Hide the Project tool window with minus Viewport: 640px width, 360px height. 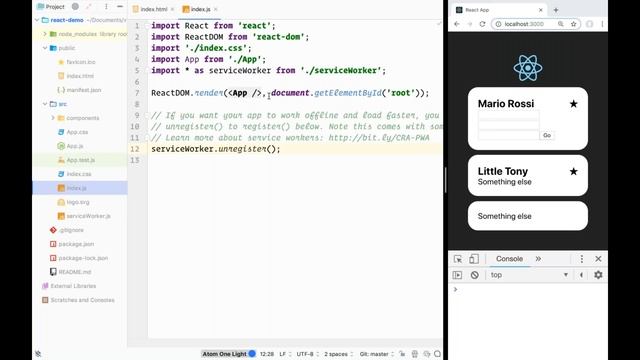pyautogui.click(x=120, y=7)
